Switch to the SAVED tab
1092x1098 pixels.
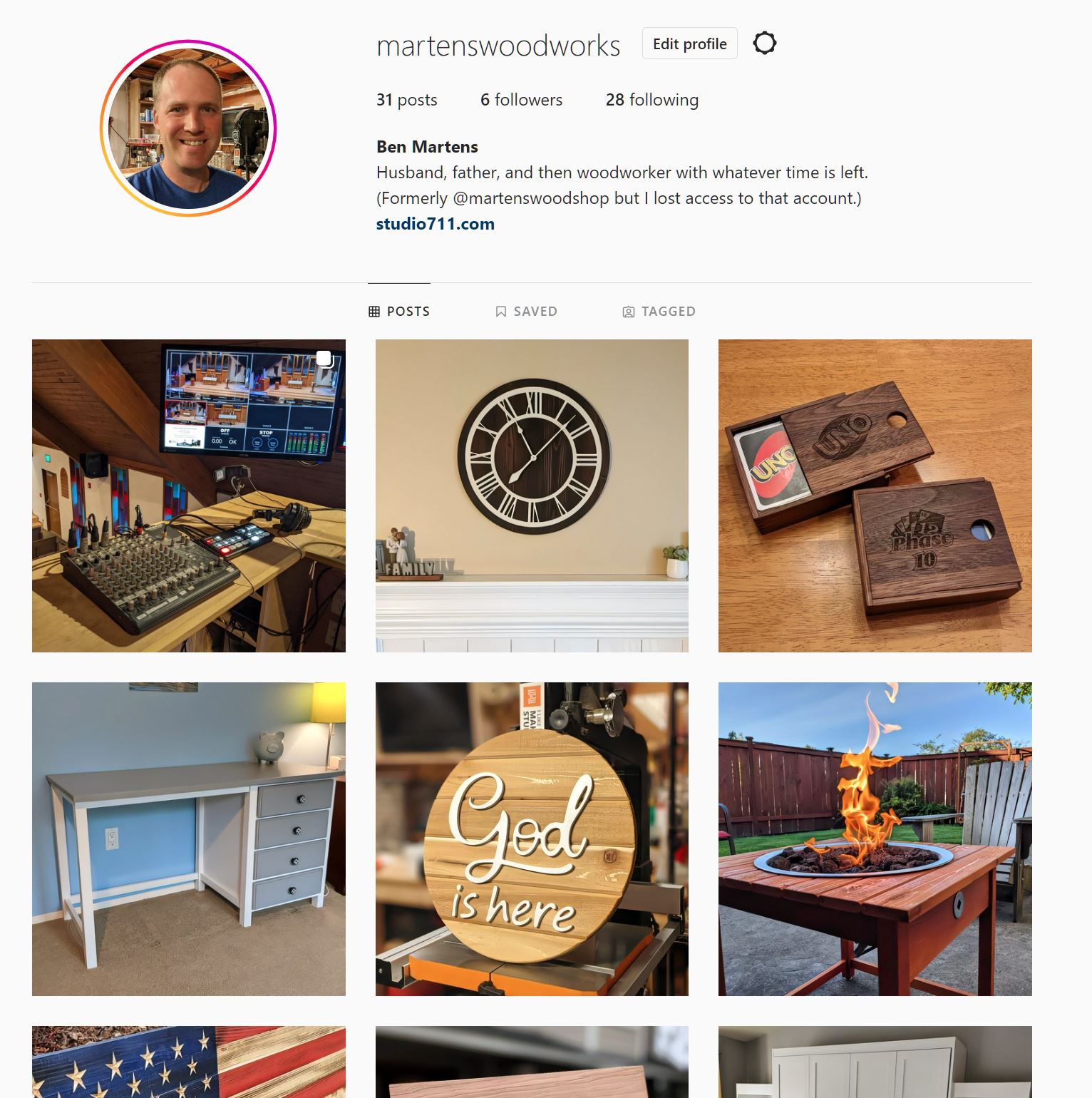pos(527,312)
